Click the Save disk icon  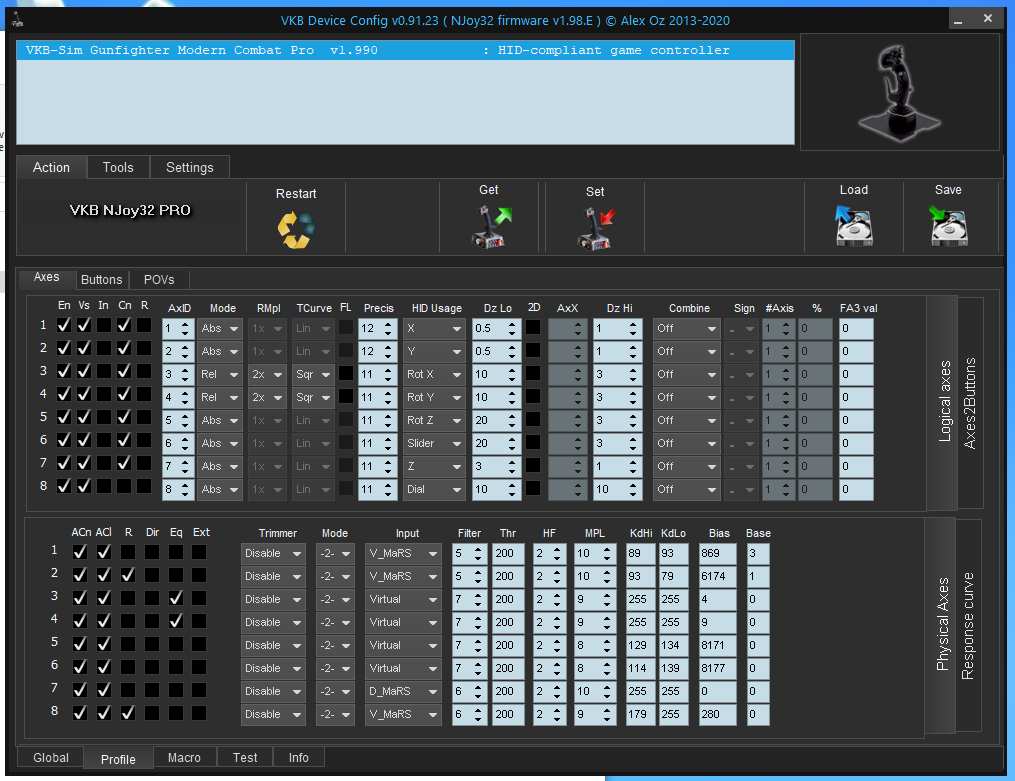tap(948, 227)
